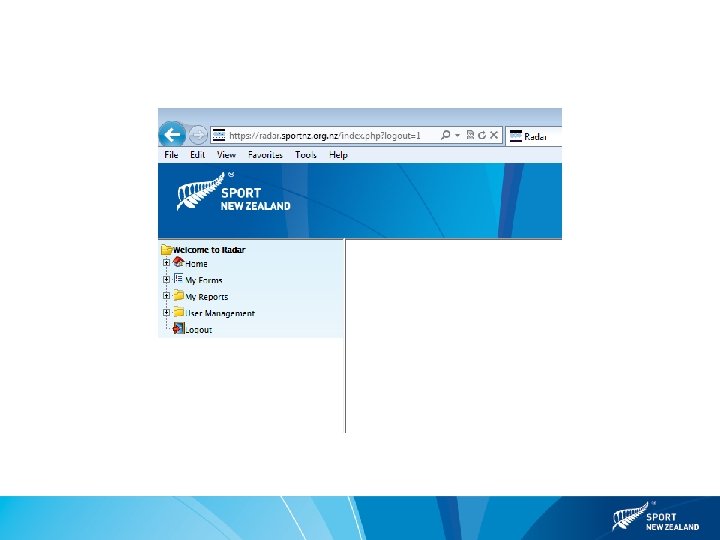
Task: Click the site favicon left of the URL
Action: [219, 135]
